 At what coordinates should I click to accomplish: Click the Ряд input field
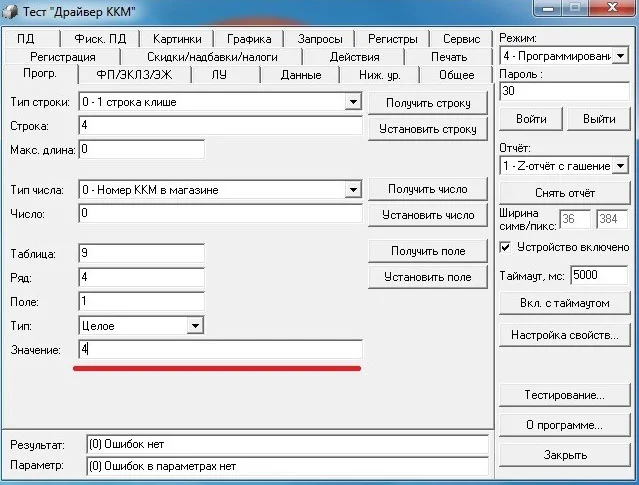(x=141, y=277)
